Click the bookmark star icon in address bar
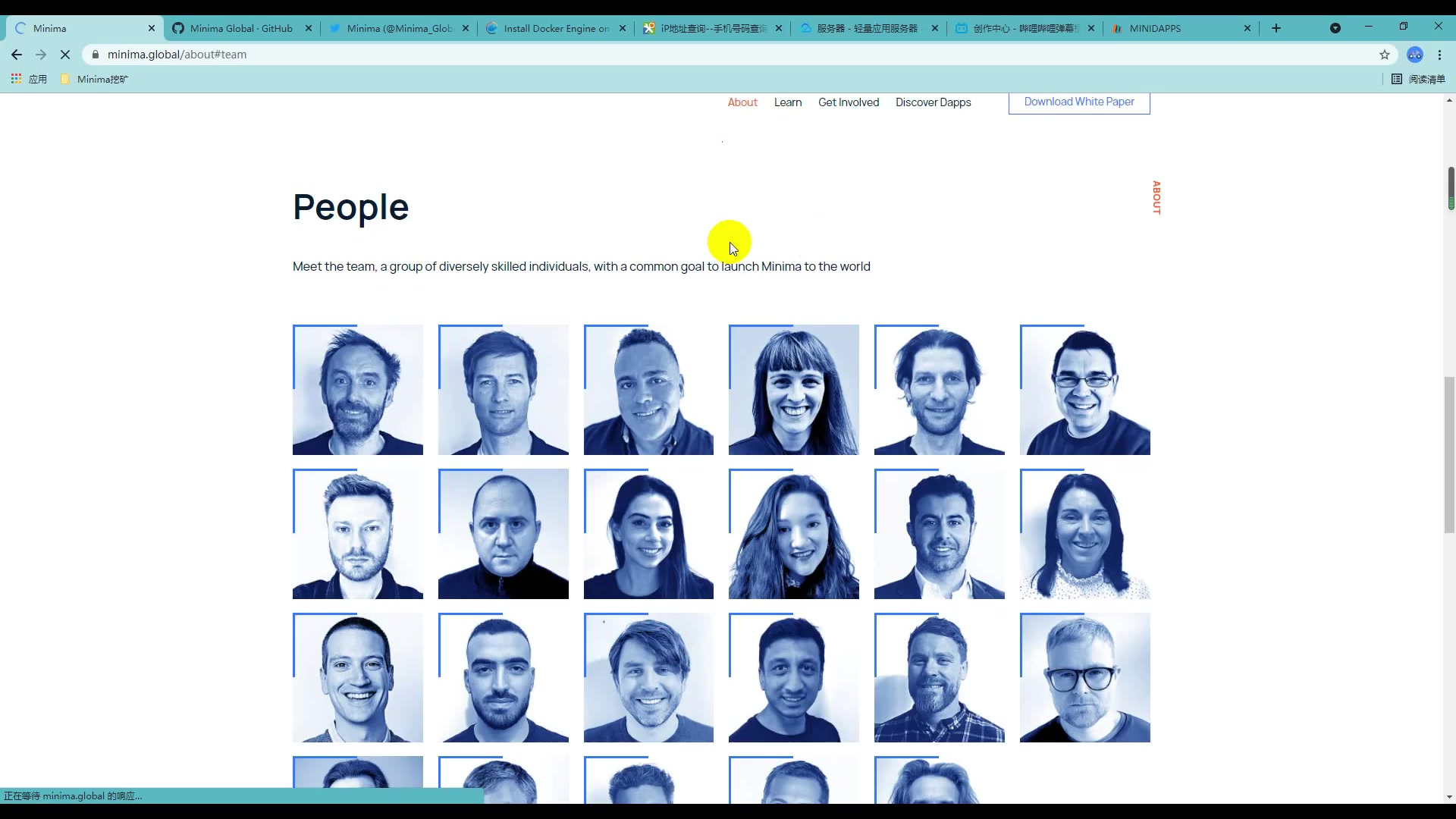The image size is (1456, 819). coord(1384,54)
